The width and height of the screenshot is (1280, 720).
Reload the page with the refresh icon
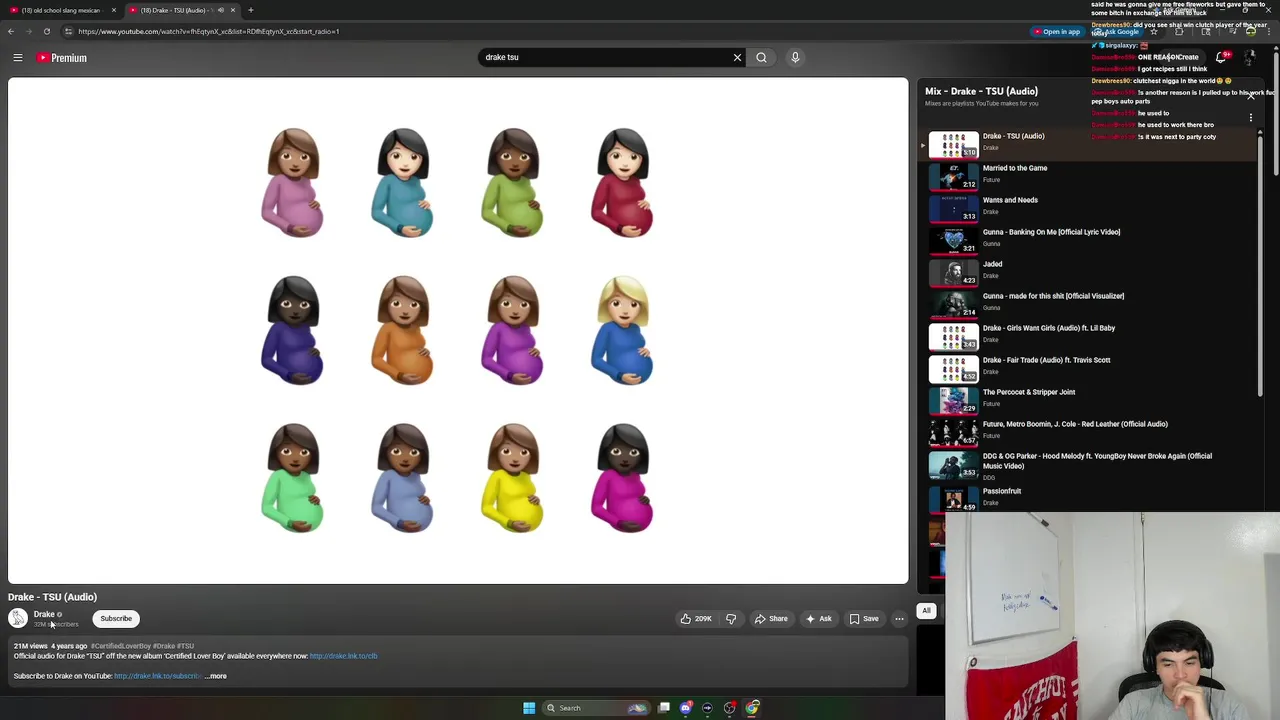pyautogui.click(x=46, y=31)
